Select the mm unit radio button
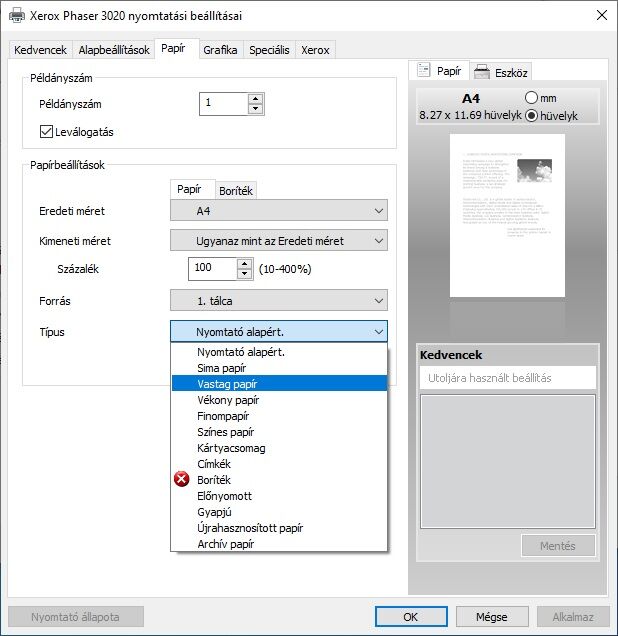Viewport: 618px width, 636px height. point(531,98)
